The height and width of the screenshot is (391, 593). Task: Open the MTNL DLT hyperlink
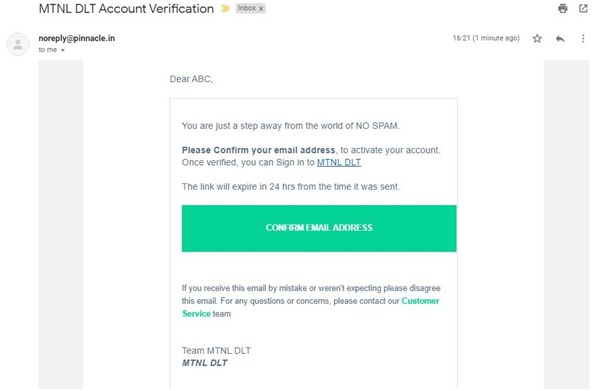point(339,163)
